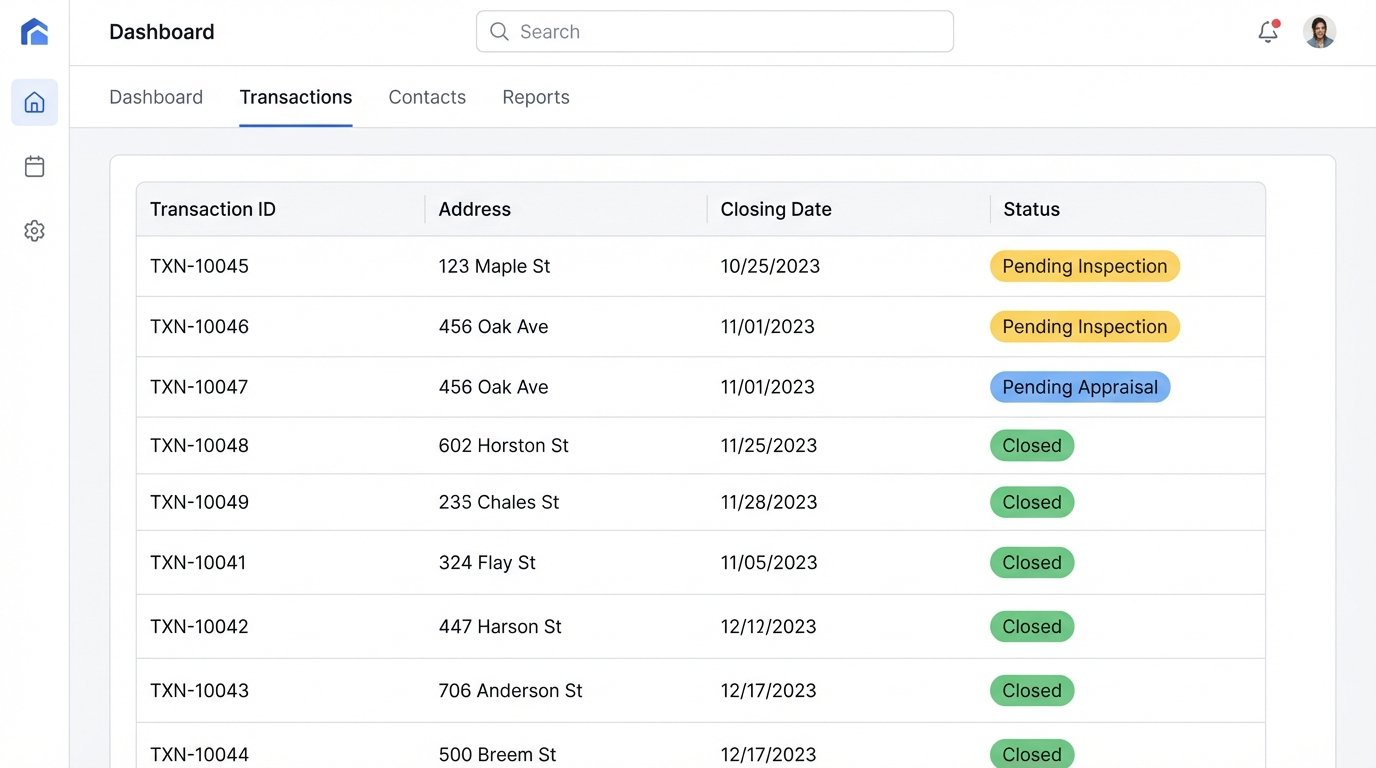The width and height of the screenshot is (1376, 768).
Task: Click the Closing Date column header
Action: coord(776,209)
